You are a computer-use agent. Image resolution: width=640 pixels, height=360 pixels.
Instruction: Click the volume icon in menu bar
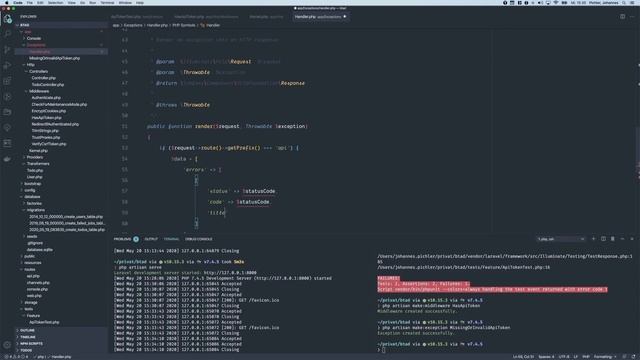tap(540, 2)
